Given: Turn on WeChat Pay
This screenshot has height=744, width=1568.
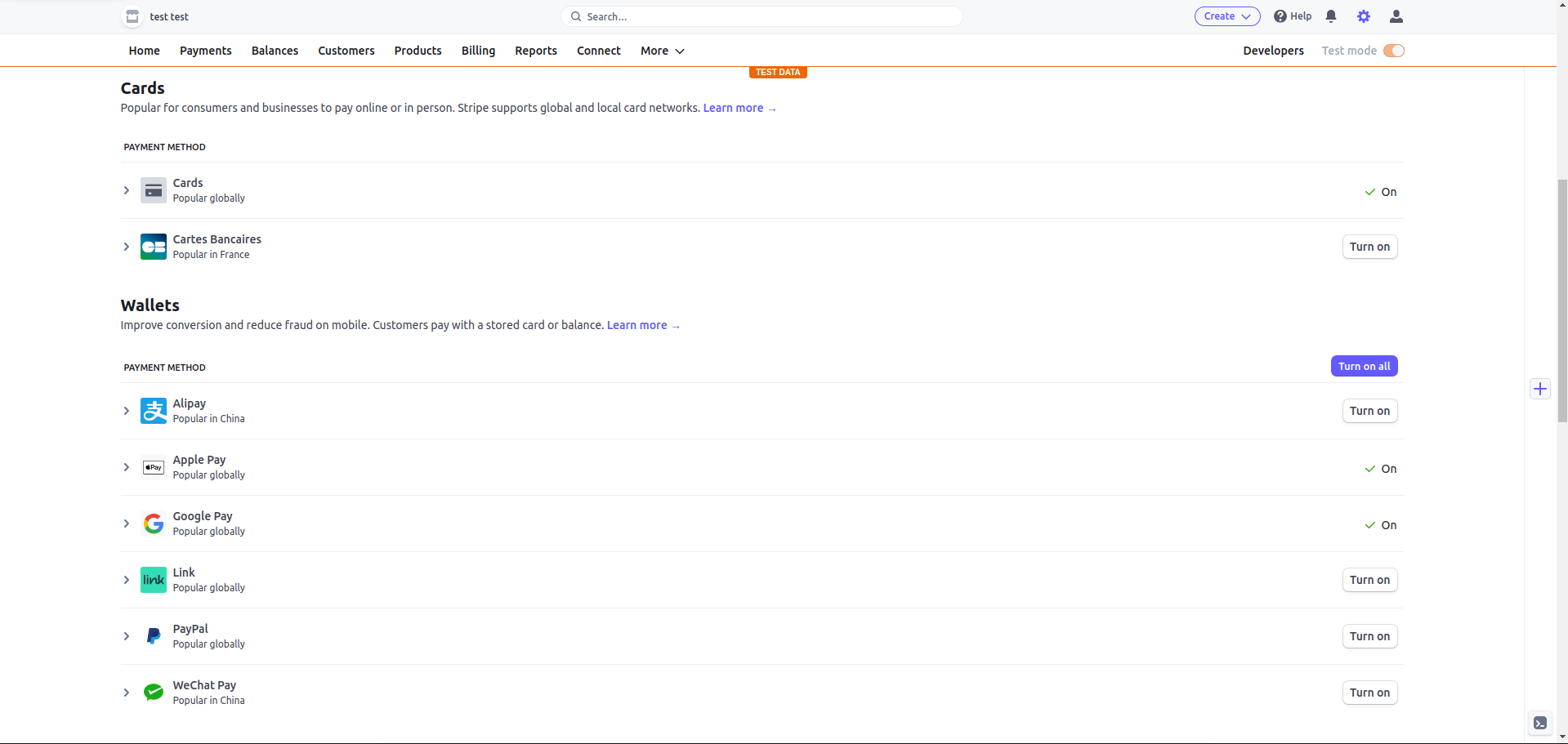Looking at the screenshot, I should point(1369,693).
